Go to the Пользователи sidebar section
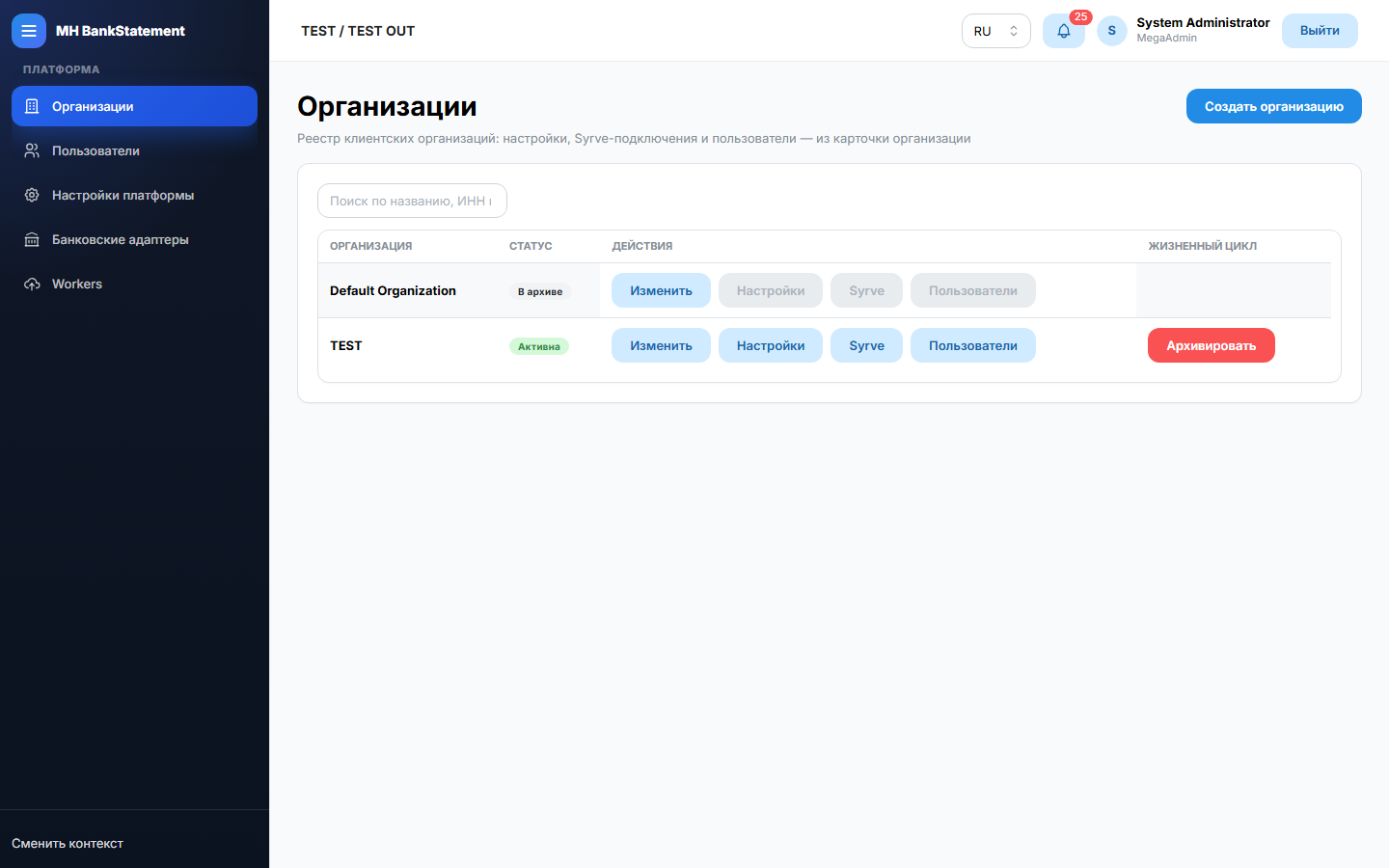 click(134, 150)
